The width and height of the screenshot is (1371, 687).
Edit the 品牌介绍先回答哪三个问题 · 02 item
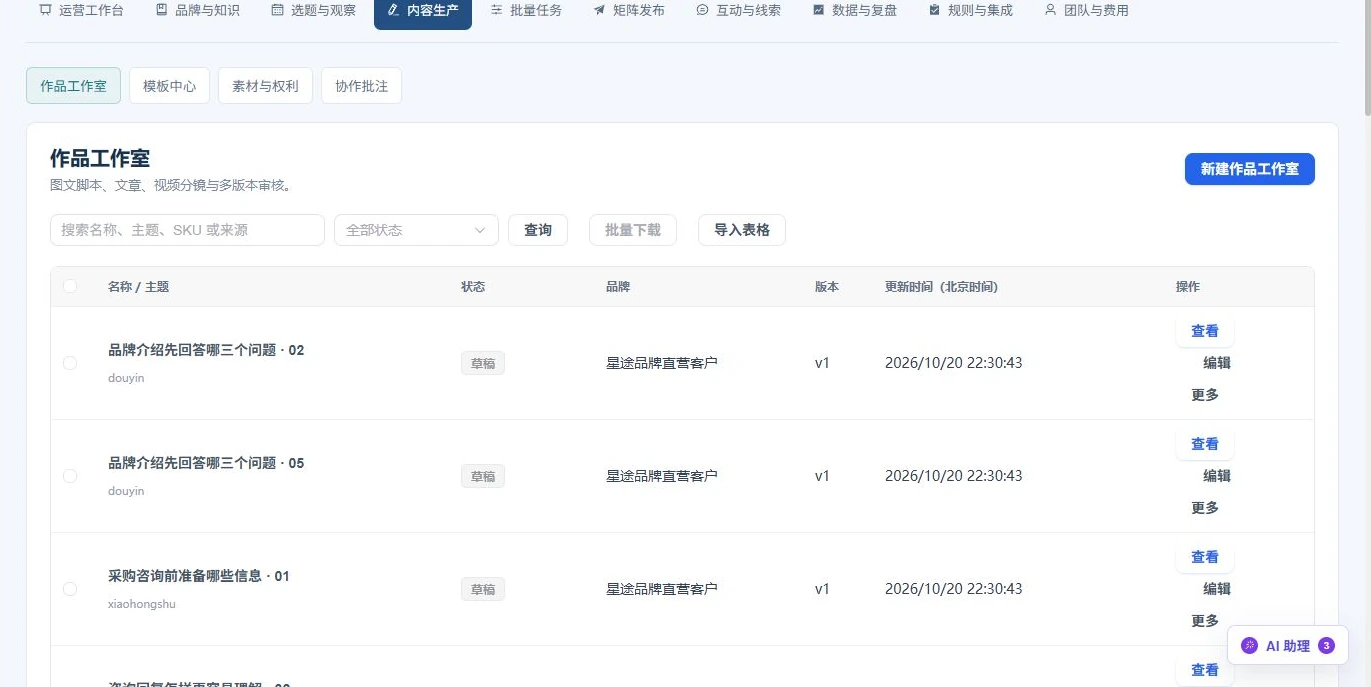tap(1217, 363)
